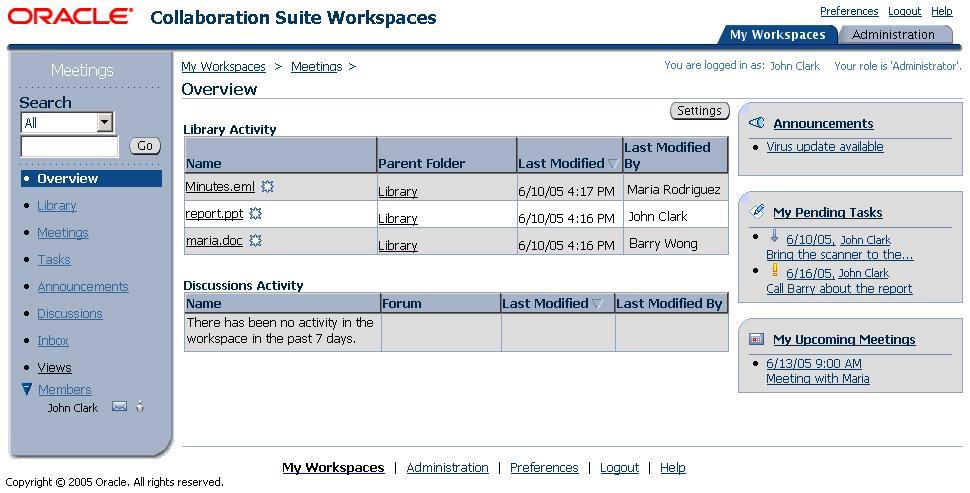Click the envelope icon beside John Clark member
Screen dimensions: 970x493
(x=119, y=406)
